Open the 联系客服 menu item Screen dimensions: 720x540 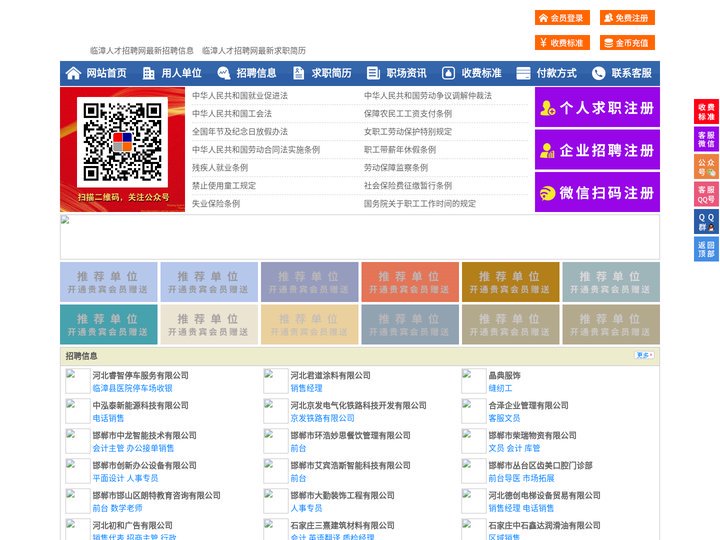(631, 73)
